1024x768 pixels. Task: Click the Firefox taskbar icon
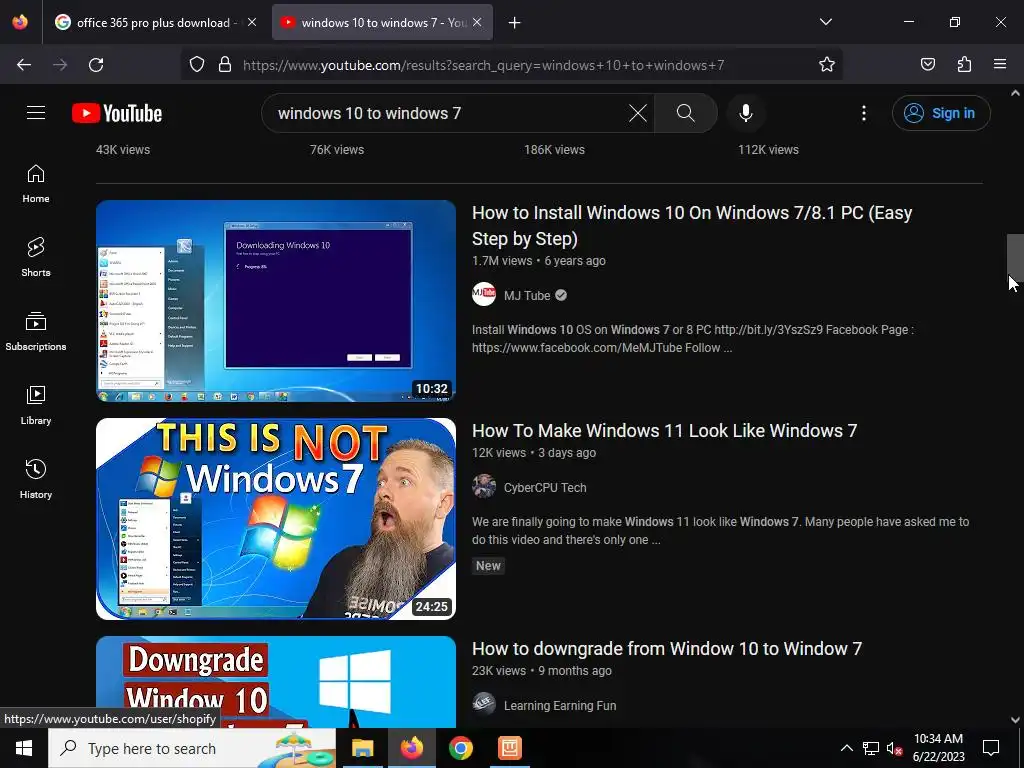click(412, 748)
